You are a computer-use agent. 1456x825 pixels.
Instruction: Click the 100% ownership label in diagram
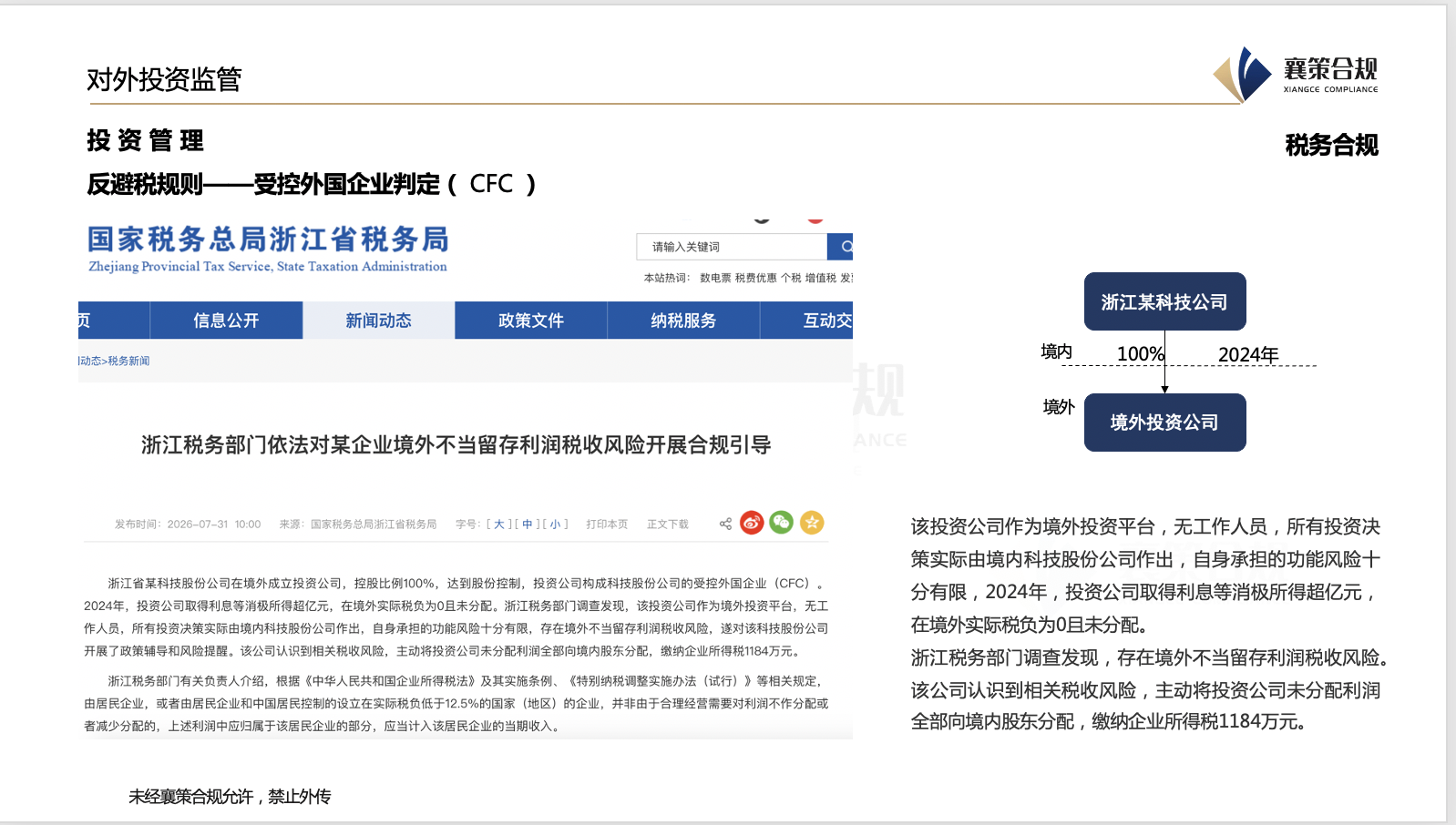(1141, 353)
